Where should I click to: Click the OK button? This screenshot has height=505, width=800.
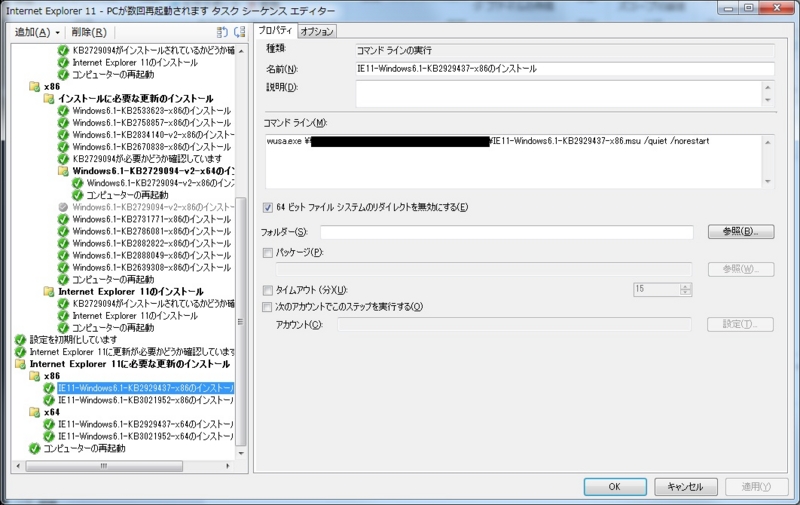[615, 487]
